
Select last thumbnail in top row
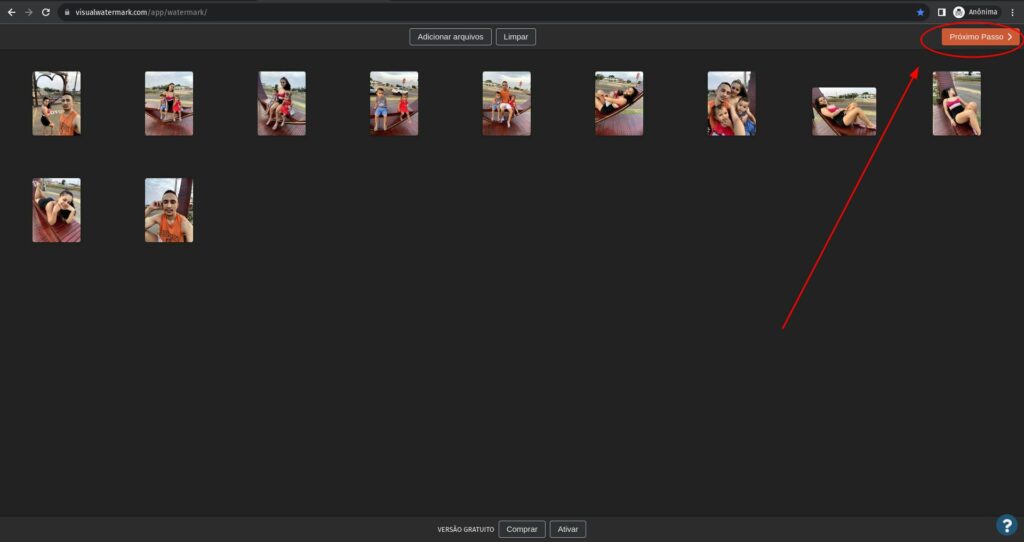pyautogui.click(x=957, y=103)
